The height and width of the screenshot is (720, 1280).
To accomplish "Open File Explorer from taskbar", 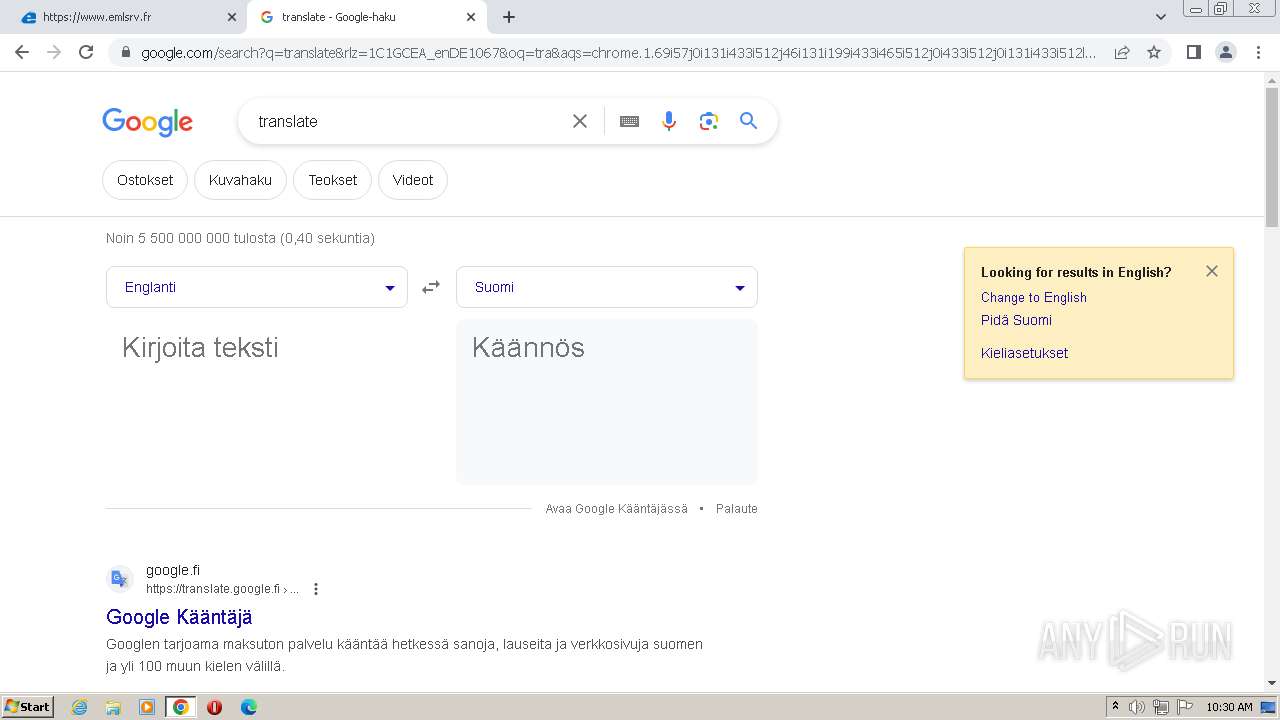I will 113,707.
